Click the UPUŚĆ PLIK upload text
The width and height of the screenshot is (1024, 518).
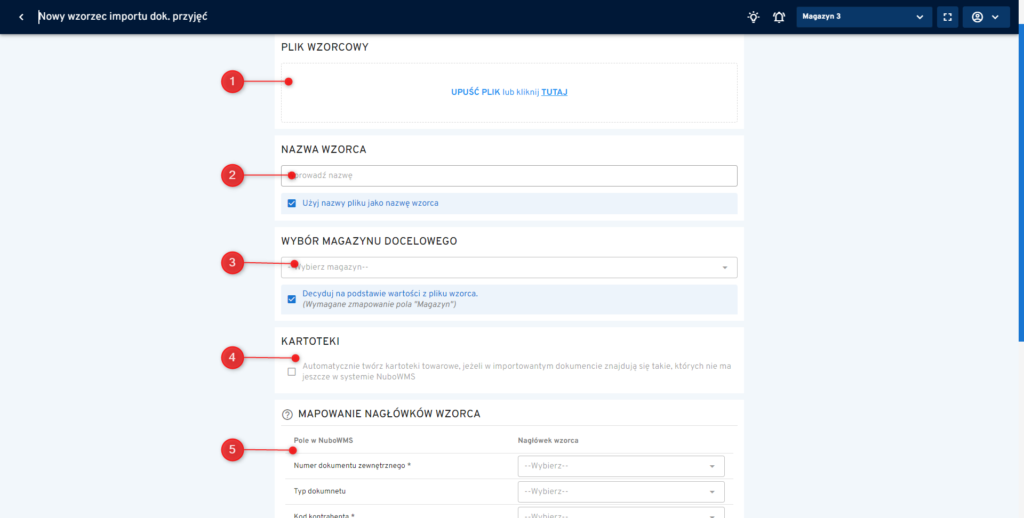475,92
